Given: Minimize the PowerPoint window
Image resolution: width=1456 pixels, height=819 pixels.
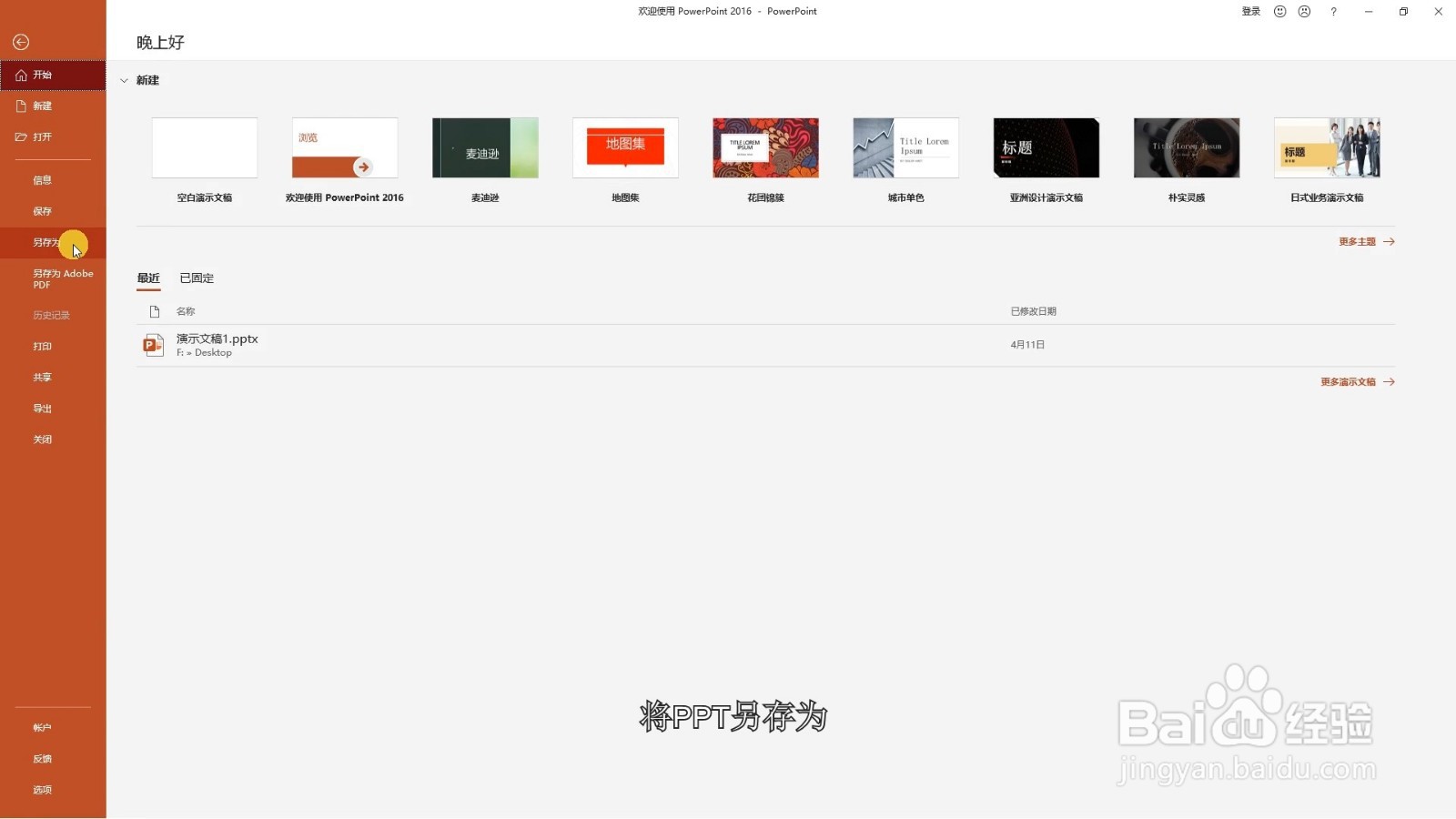Looking at the screenshot, I should point(1369,12).
